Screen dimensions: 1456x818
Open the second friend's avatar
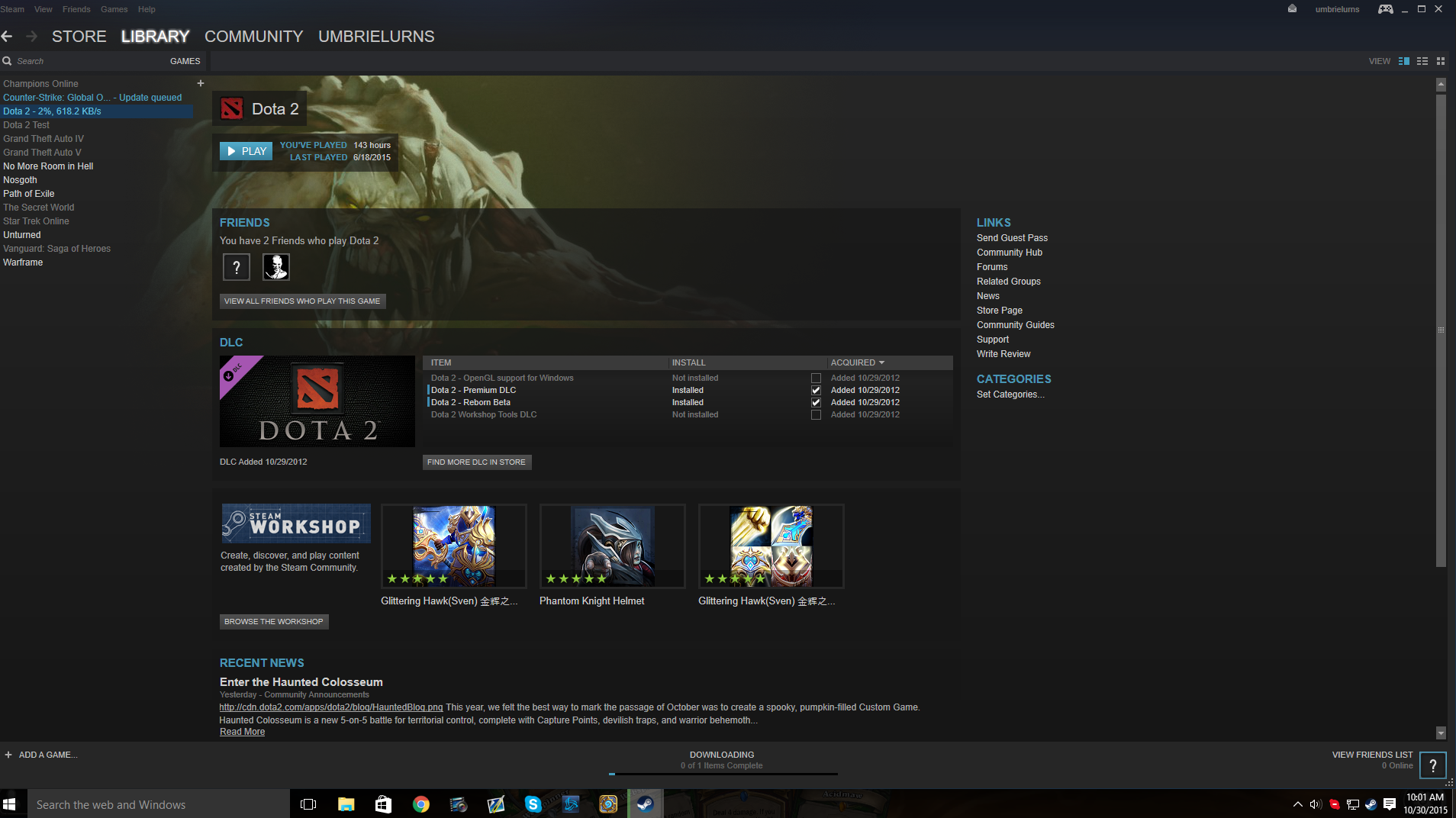click(x=276, y=267)
